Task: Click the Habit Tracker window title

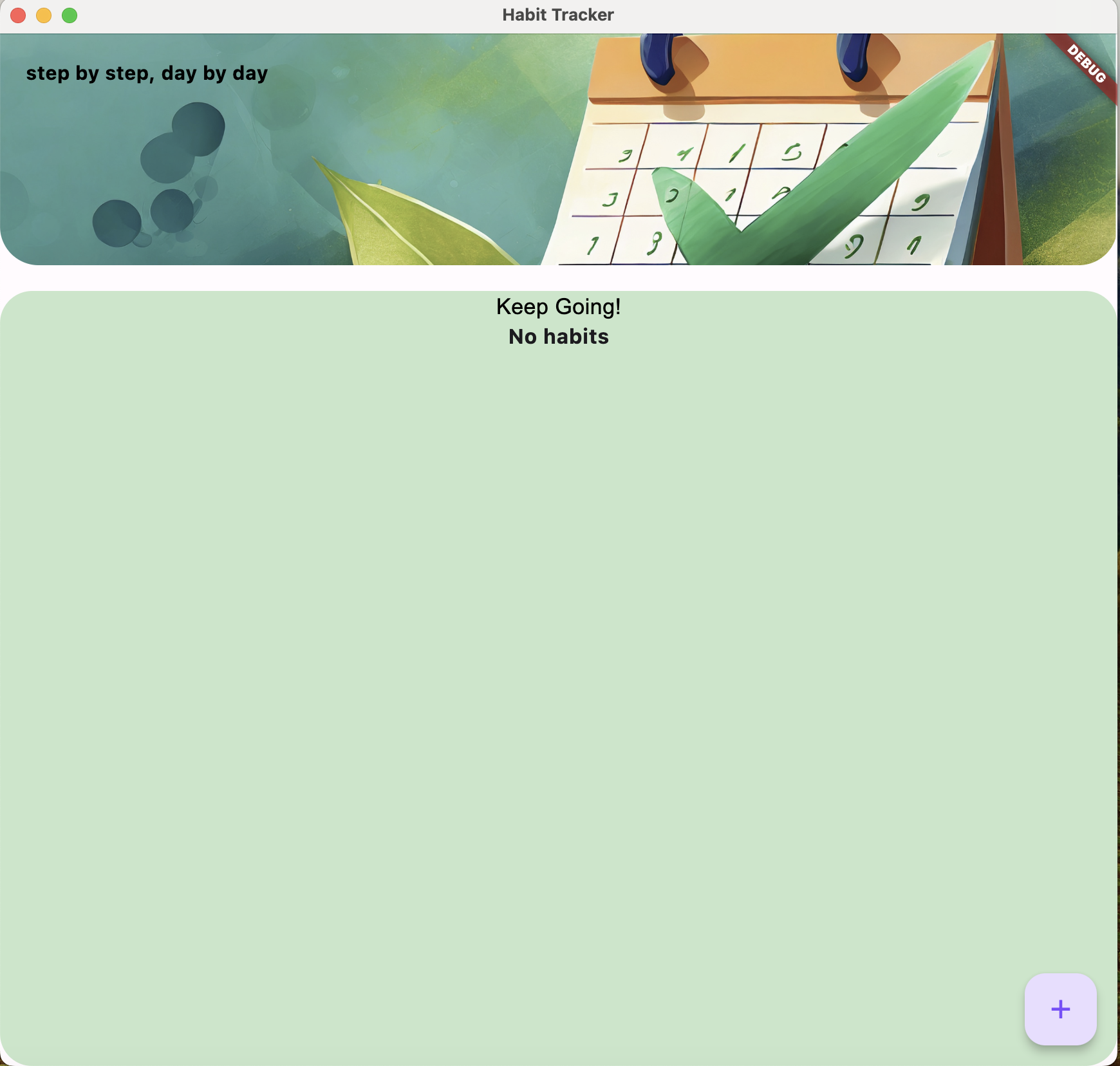Action: tap(558, 15)
